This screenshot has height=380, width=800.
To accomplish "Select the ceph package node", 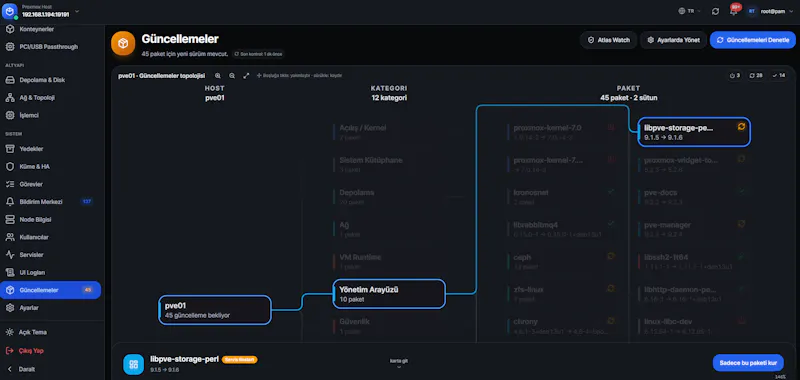I will click(562, 261).
